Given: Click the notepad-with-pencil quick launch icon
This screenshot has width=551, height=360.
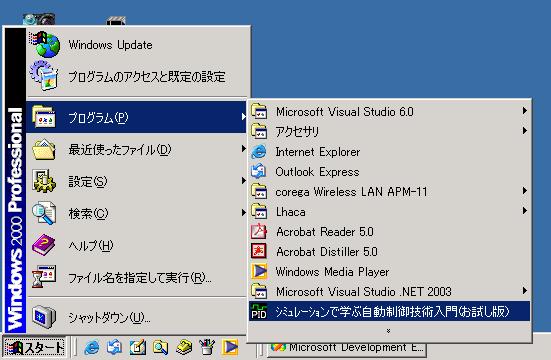Looking at the screenshot, I should click(138, 347).
